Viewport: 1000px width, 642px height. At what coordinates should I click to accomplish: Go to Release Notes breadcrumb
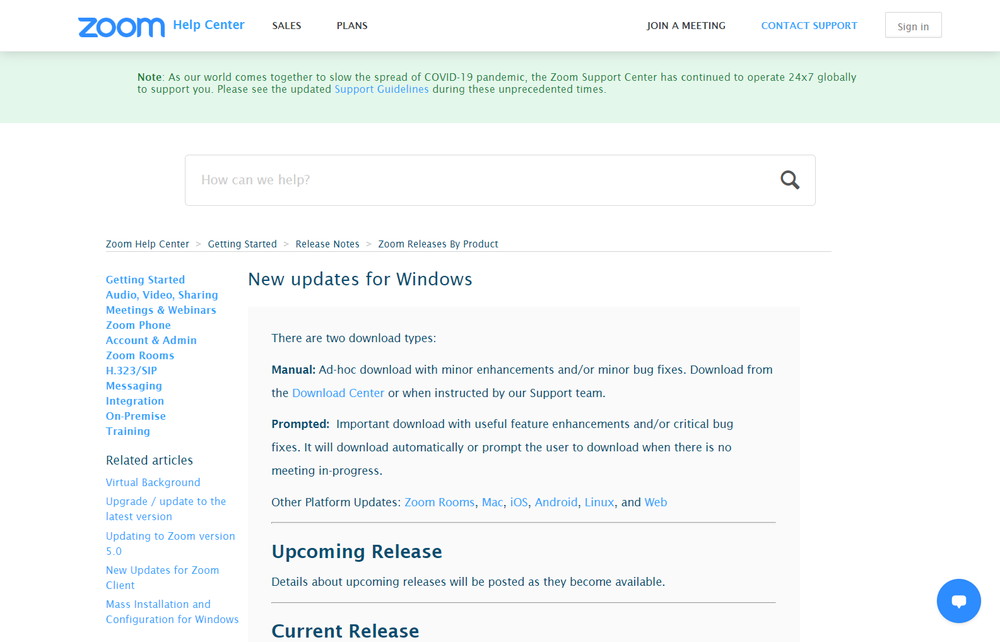coord(327,244)
